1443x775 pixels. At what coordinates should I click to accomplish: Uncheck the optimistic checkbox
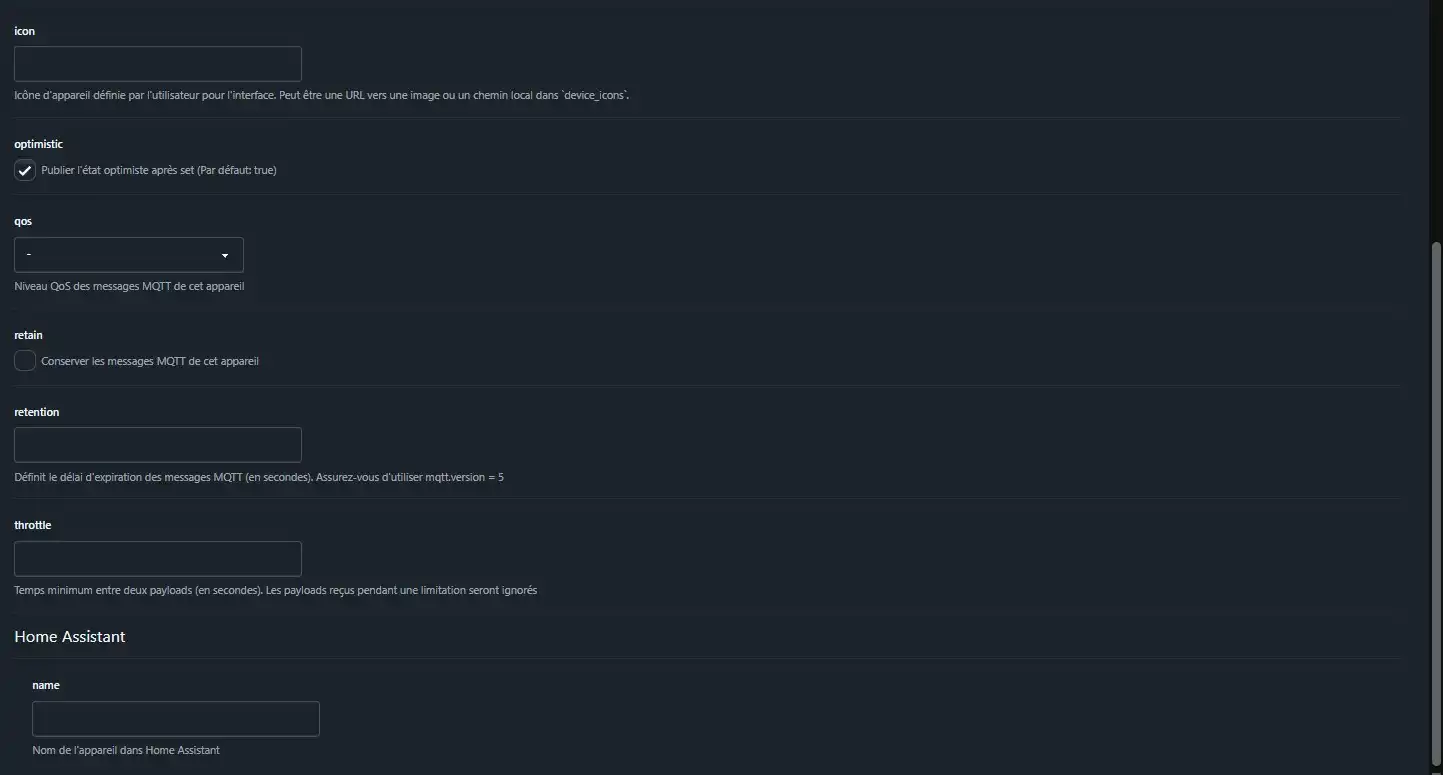point(25,170)
